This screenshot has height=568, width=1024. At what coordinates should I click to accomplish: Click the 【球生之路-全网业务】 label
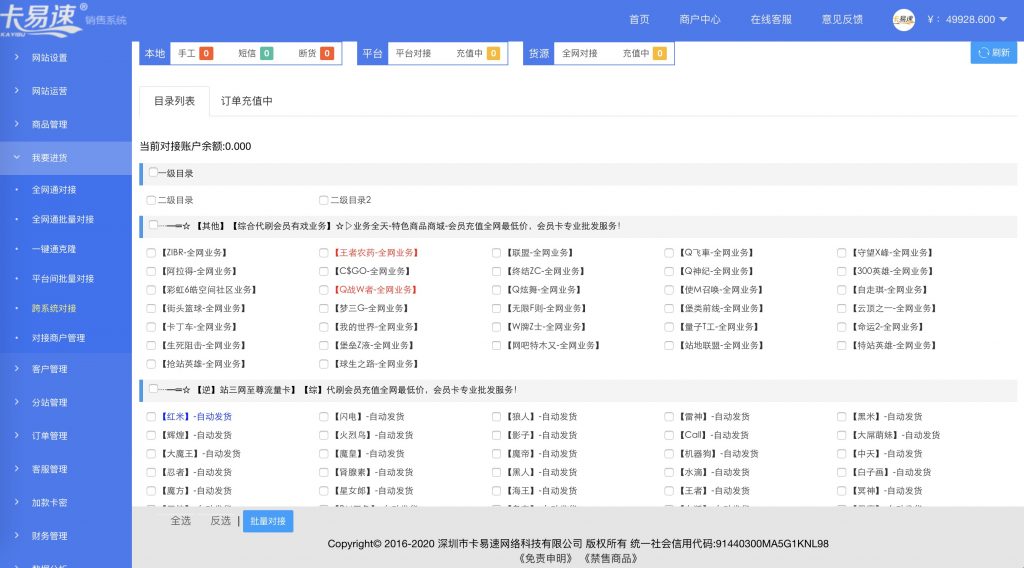coord(376,364)
